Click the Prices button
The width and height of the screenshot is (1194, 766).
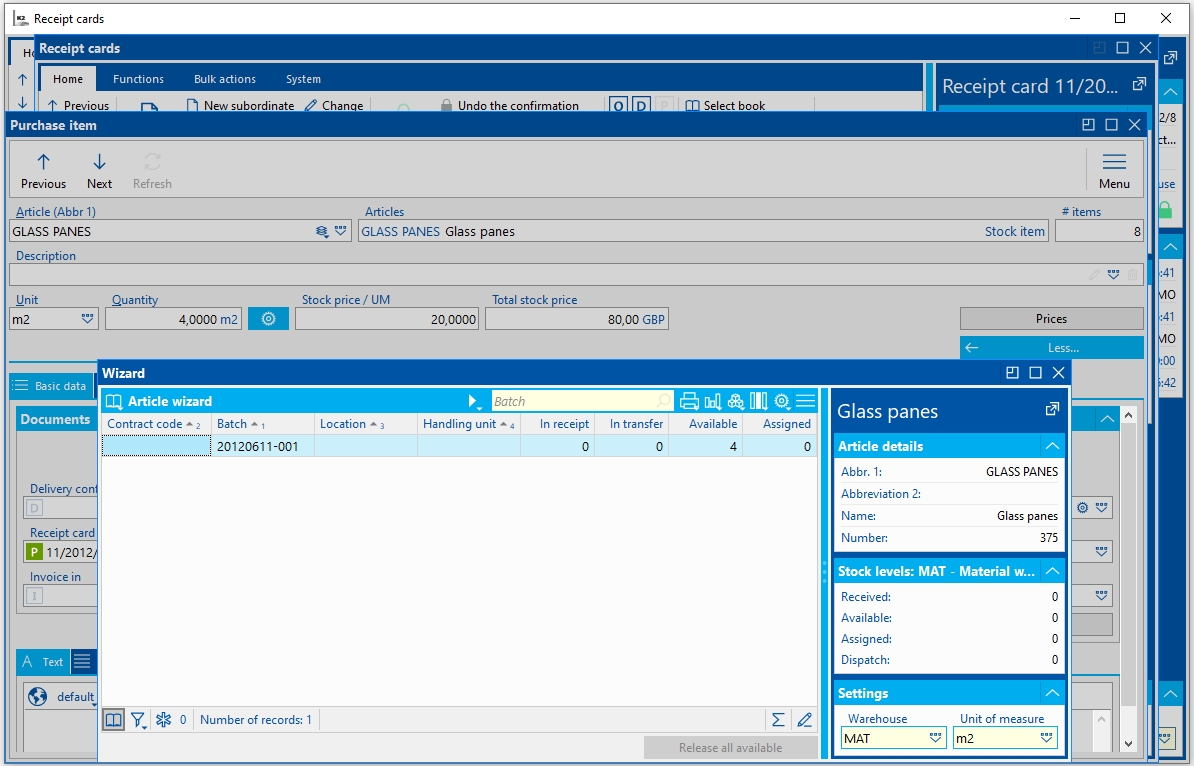coord(1051,318)
